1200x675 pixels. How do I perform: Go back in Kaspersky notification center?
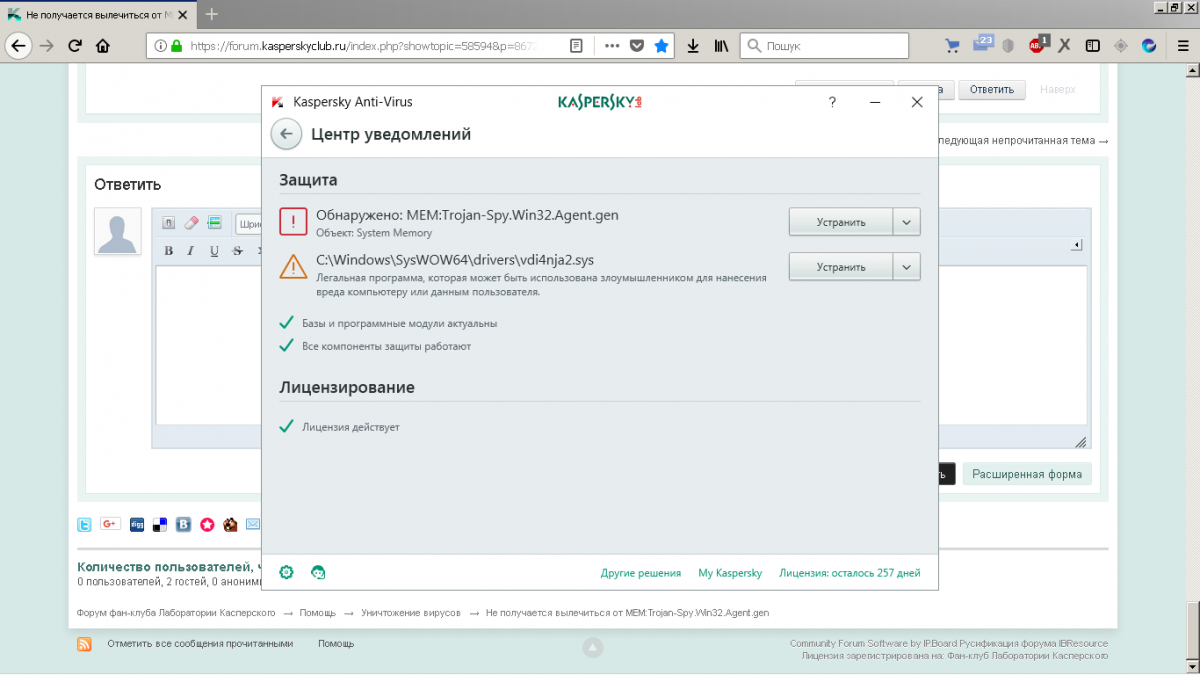pyautogui.click(x=287, y=134)
